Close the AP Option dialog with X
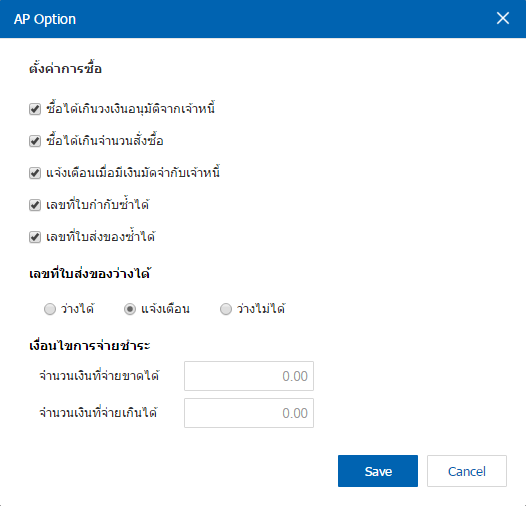The image size is (526, 506). pos(503,18)
